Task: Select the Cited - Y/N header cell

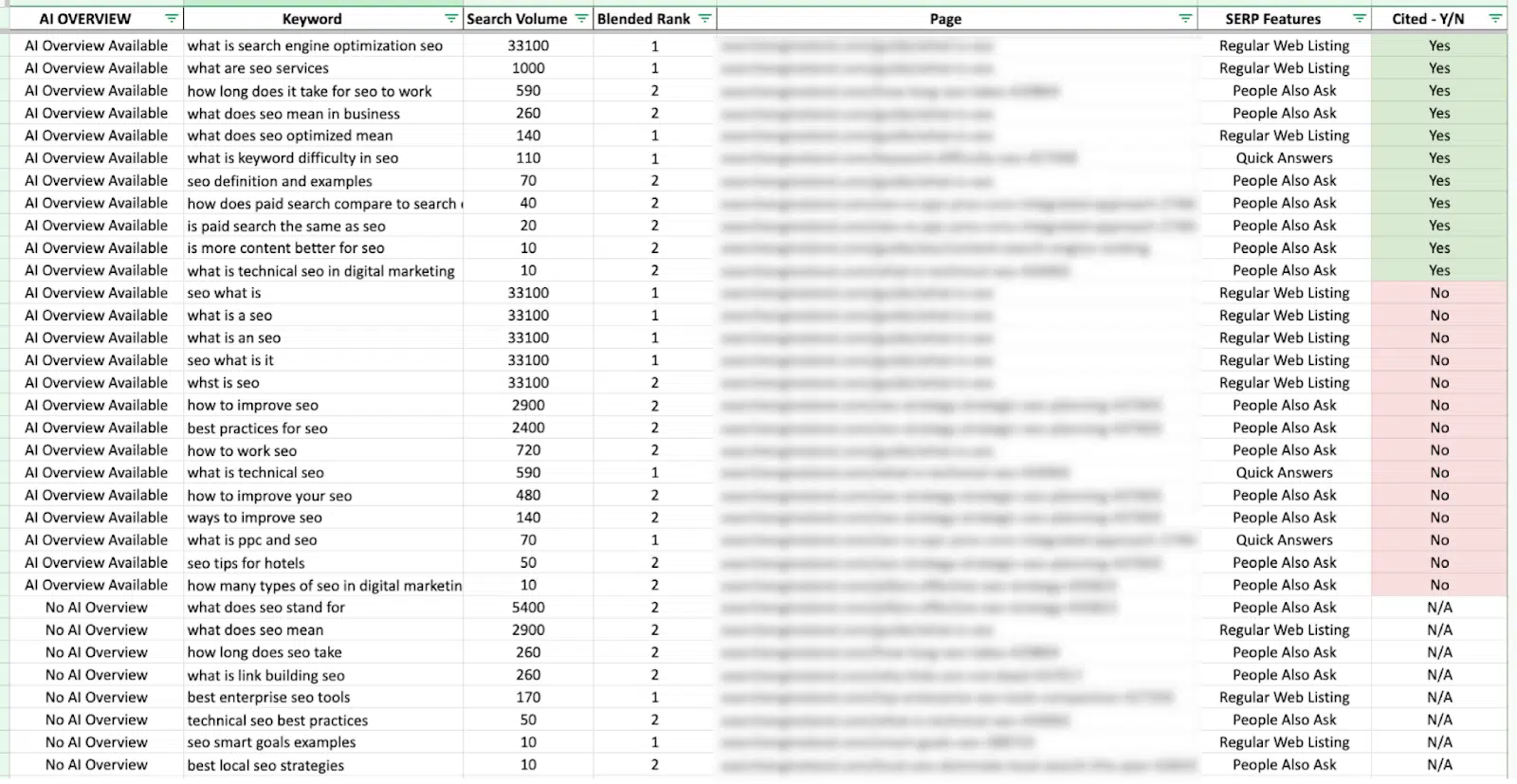Action: coord(1439,19)
